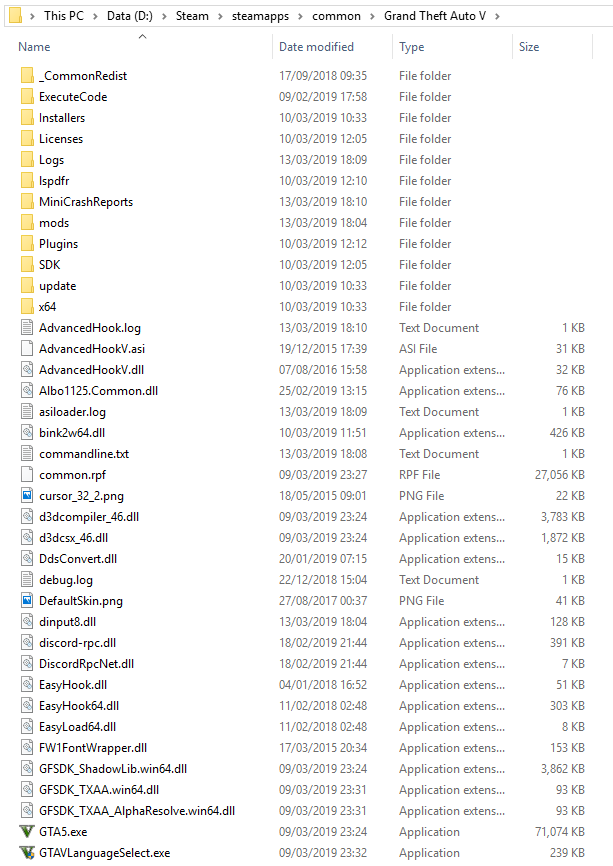Select GFSDK_ShadowLib.win64.dll file name
613x866 pixels.
[x=113, y=768]
